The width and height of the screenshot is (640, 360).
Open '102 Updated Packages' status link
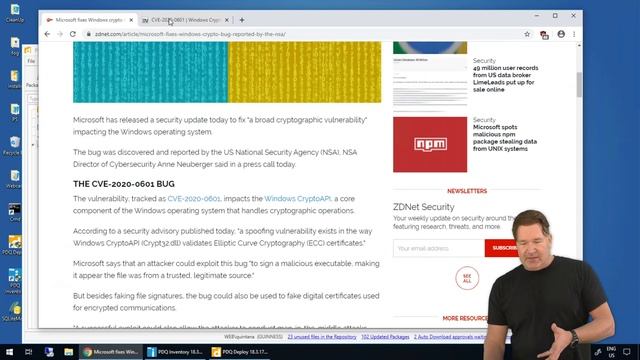pos(385,337)
